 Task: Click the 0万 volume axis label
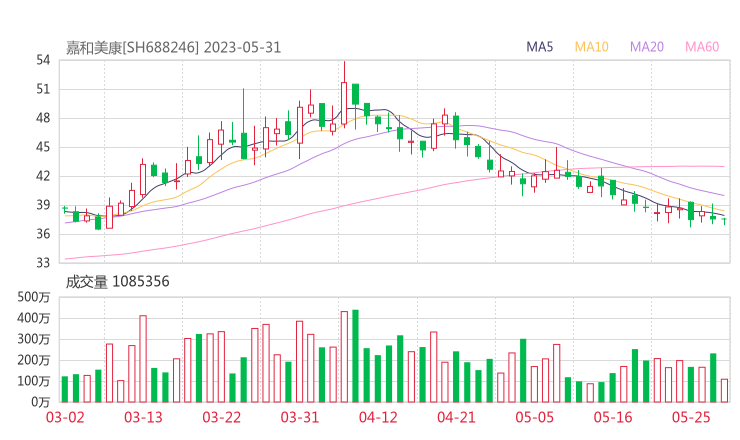click(x=41, y=402)
